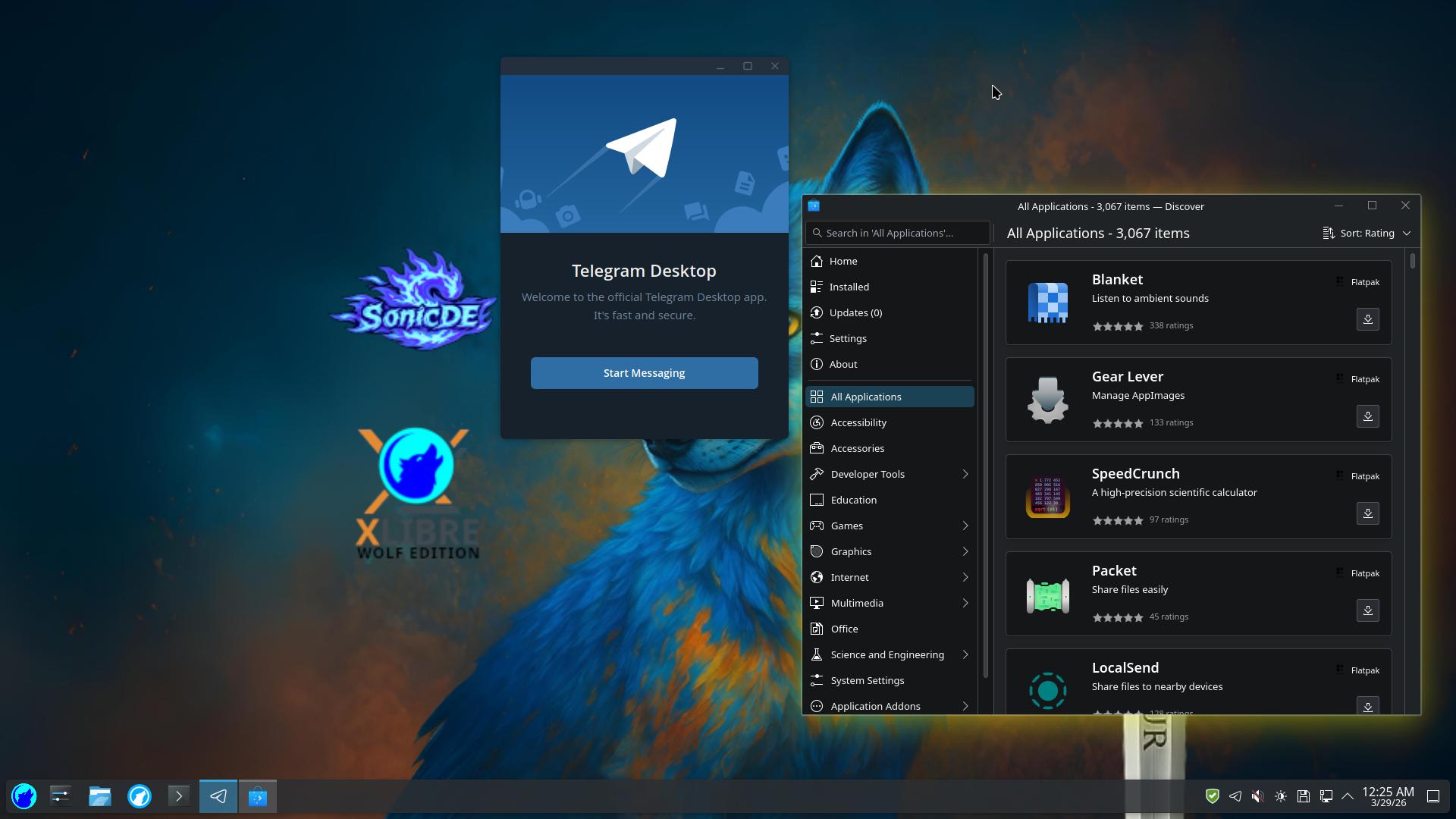
Task: Select Installed in Discover sidebar
Action: (x=849, y=287)
